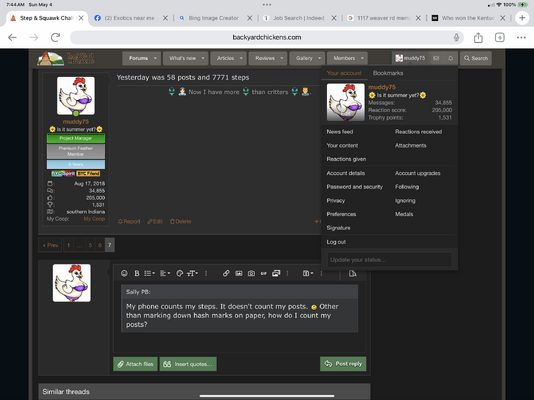Viewport: 534px width, 400px height.
Task: Open the conversations envelope icon
Action: coord(436,58)
